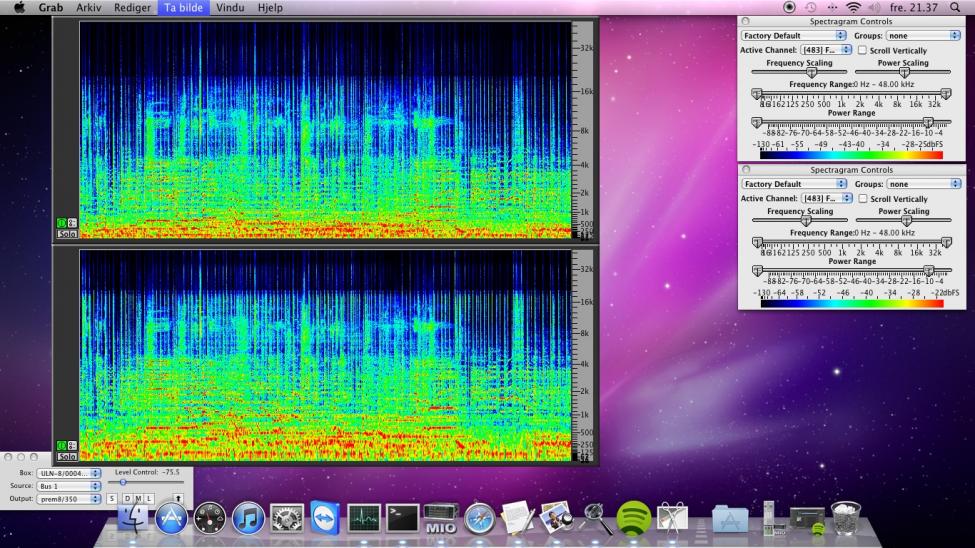The width and height of the screenshot is (975, 548).
Task: Open Terminal from the dock
Action: click(402, 517)
